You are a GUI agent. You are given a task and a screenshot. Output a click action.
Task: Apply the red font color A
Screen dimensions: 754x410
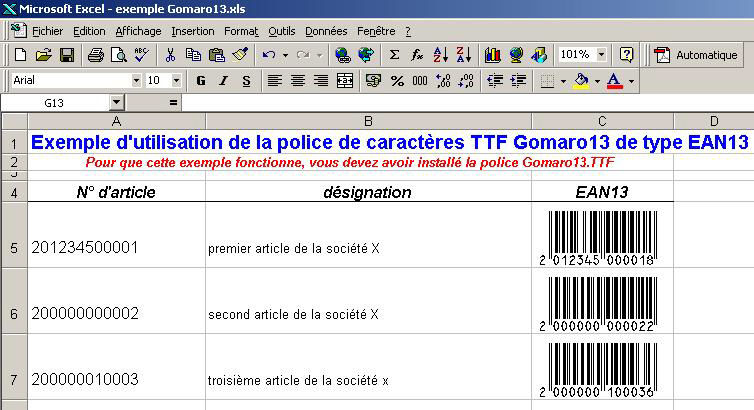click(615, 80)
